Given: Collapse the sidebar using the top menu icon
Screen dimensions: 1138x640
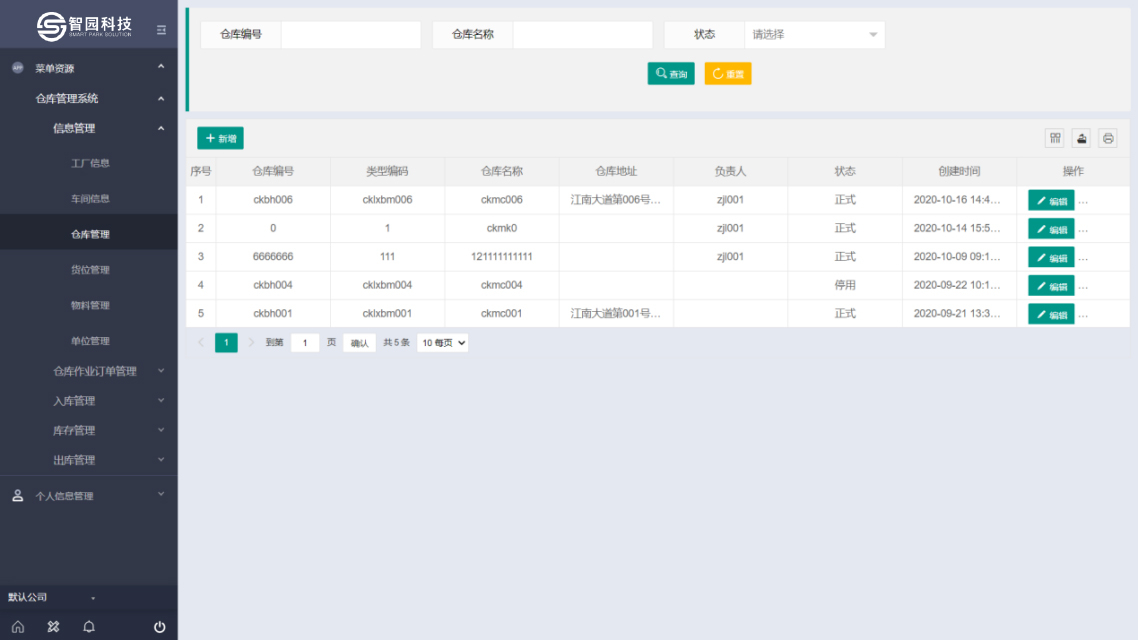Looking at the screenshot, I should click(x=161, y=30).
